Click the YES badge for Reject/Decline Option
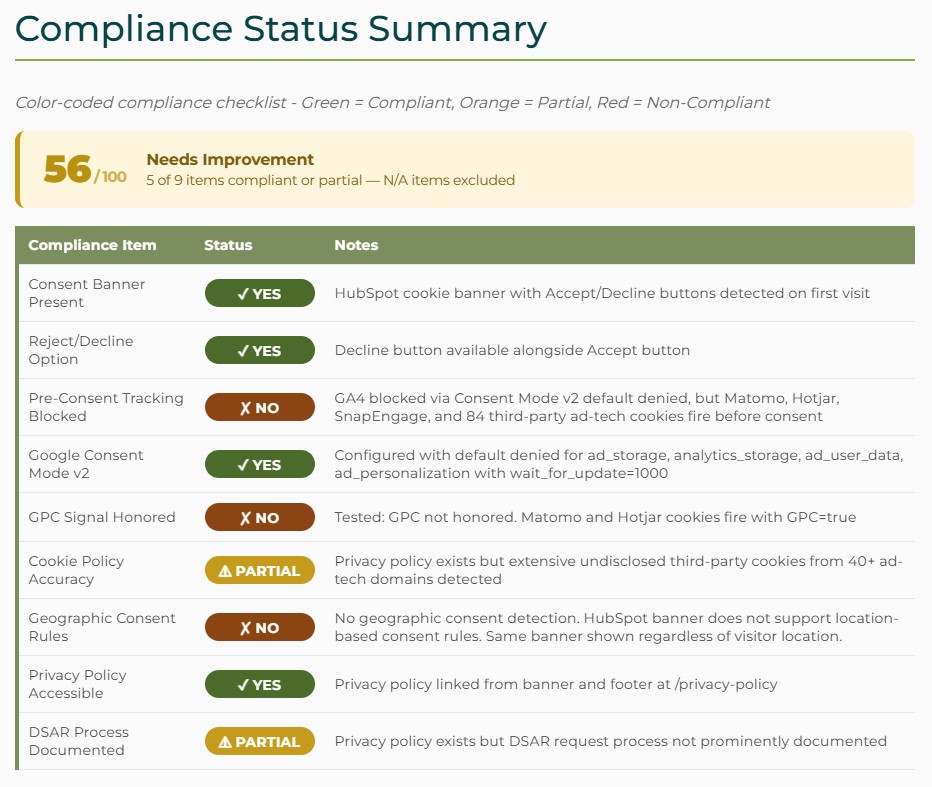 (260, 349)
